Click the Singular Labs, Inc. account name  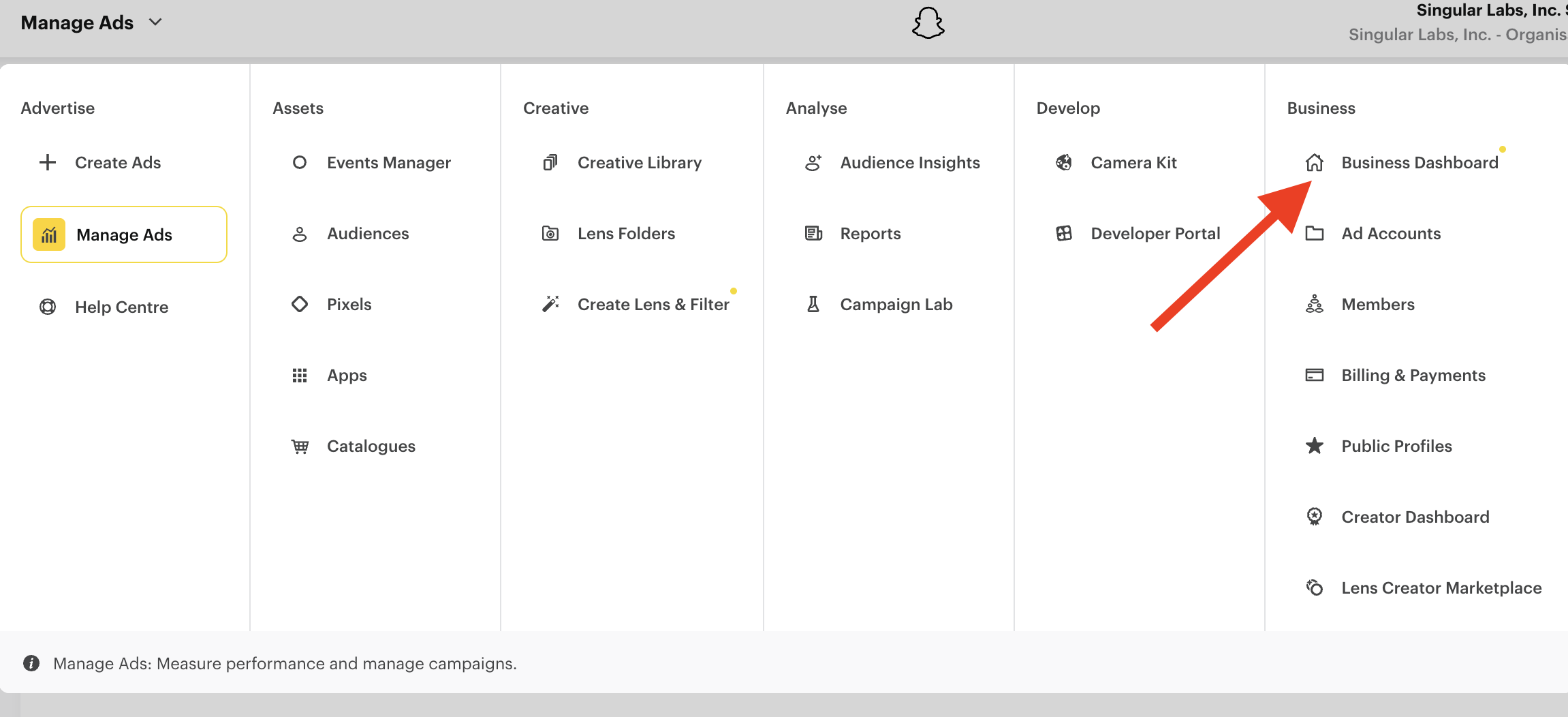(1492, 10)
